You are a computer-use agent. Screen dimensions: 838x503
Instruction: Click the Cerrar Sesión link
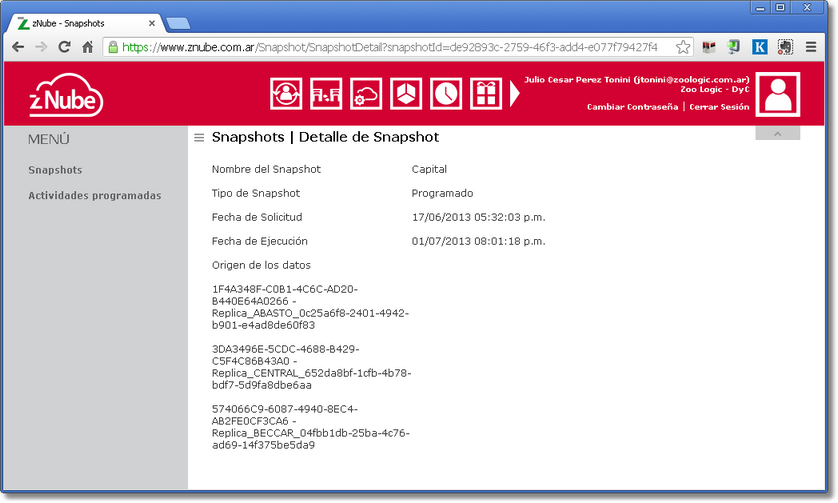click(x=718, y=107)
